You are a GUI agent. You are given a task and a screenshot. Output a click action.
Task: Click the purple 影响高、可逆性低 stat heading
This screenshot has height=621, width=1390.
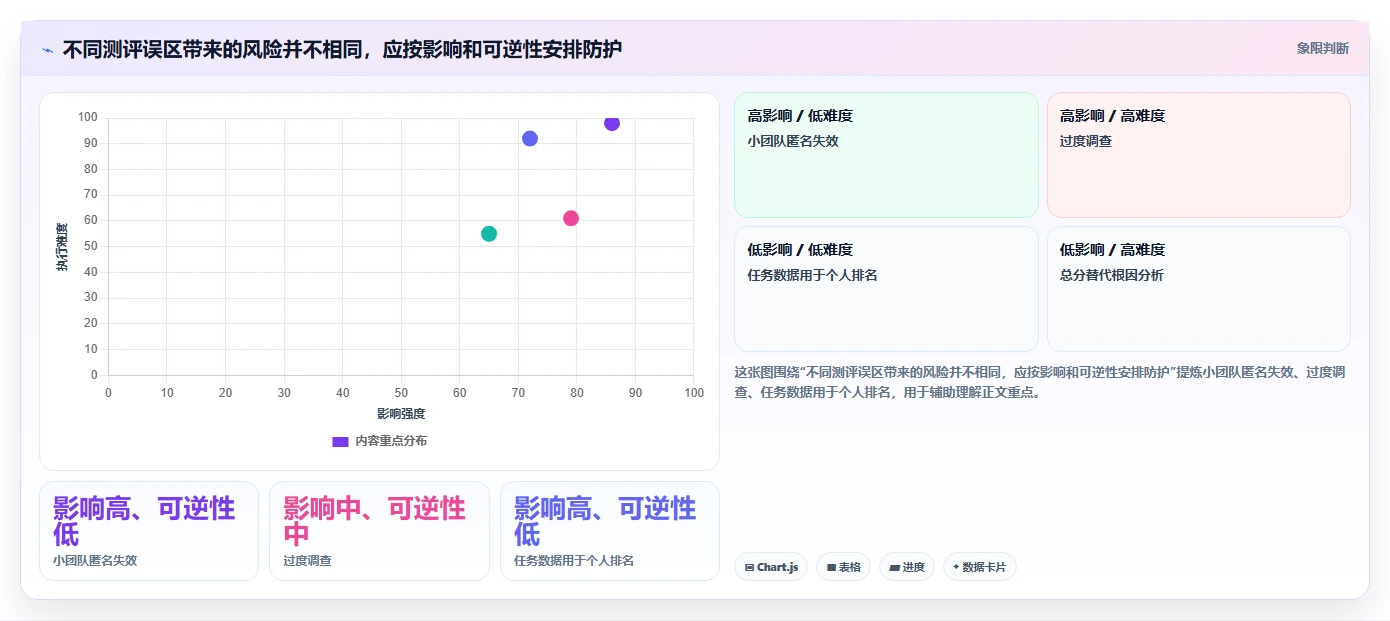(x=144, y=520)
